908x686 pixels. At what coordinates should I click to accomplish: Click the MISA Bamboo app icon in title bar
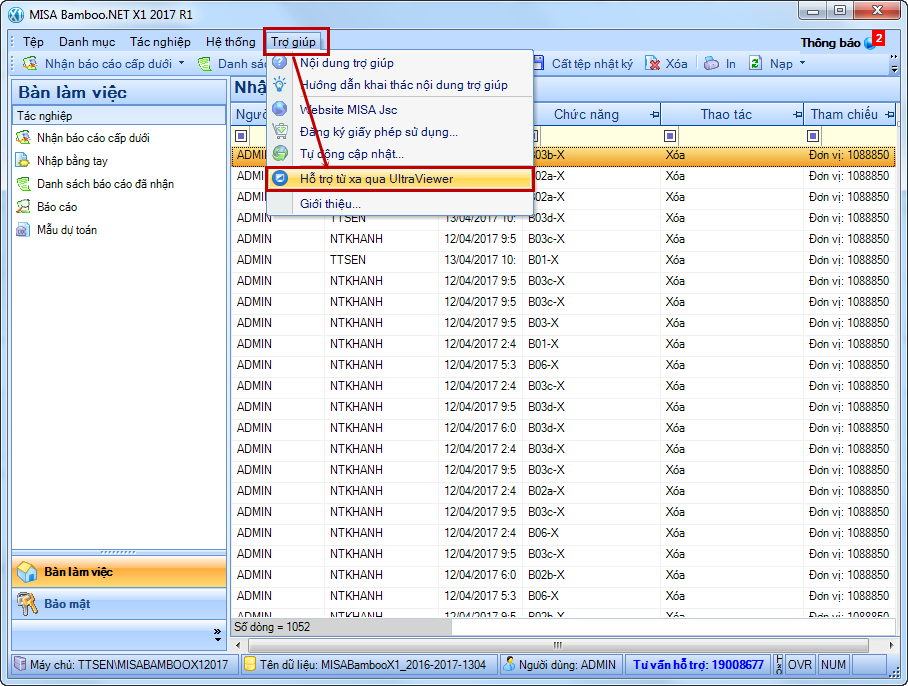point(16,14)
